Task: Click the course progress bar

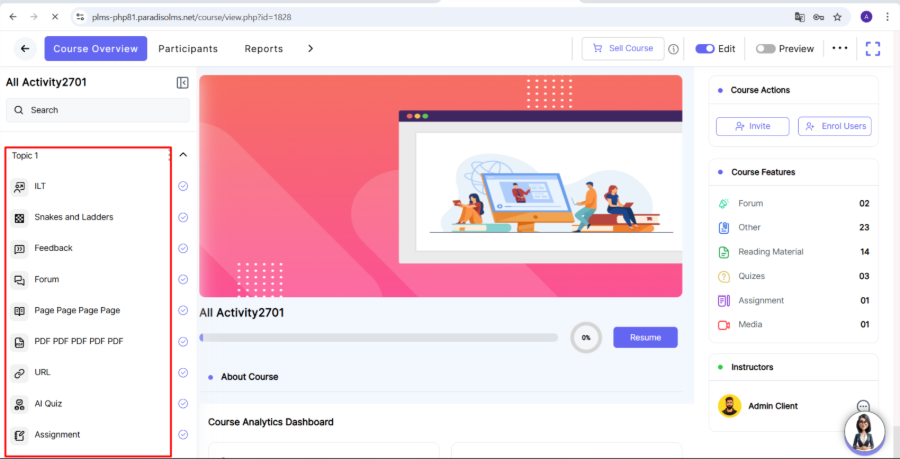Action: click(x=379, y=337)
